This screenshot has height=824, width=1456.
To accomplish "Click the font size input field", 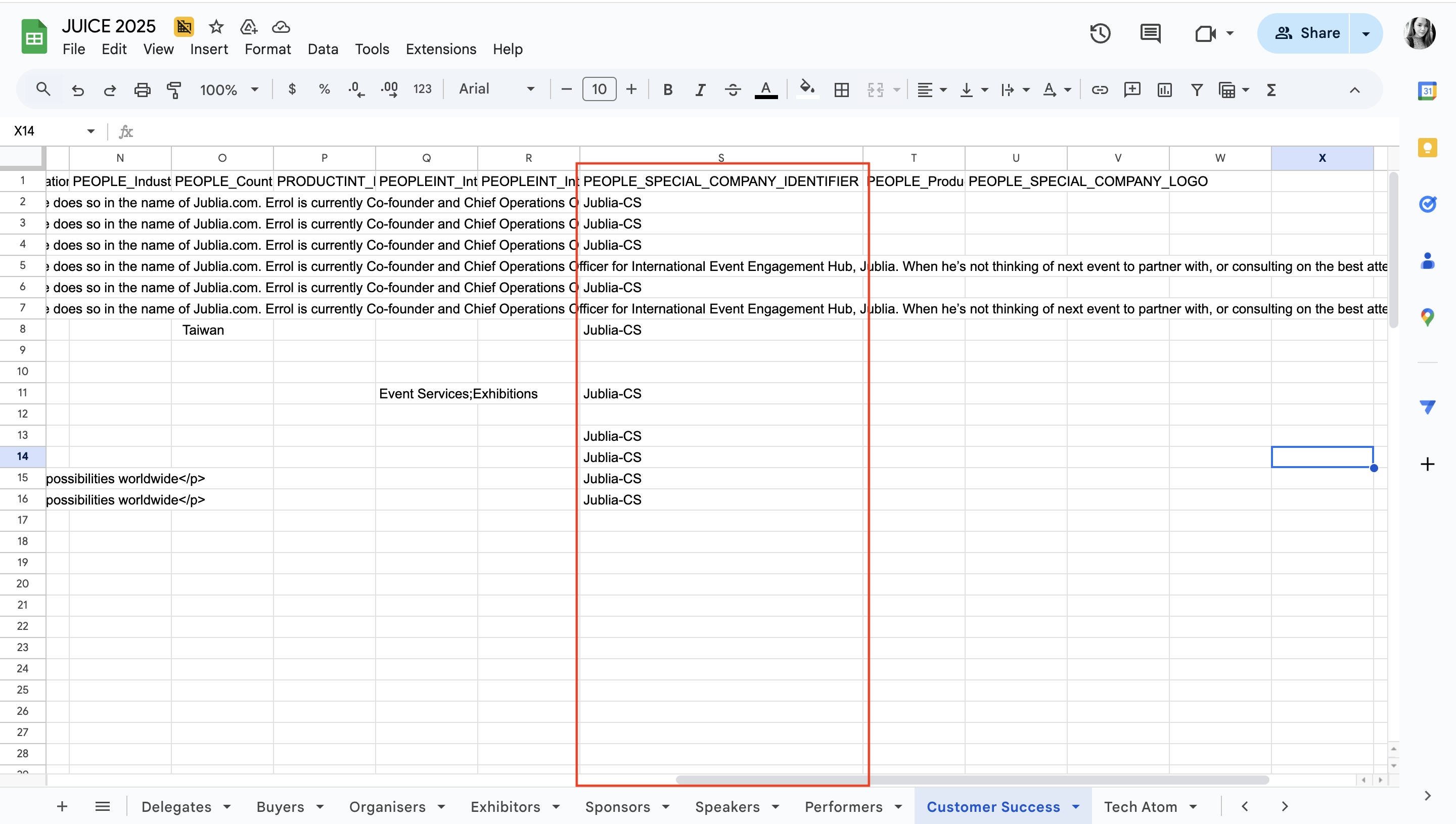I will tap(599, 89).
